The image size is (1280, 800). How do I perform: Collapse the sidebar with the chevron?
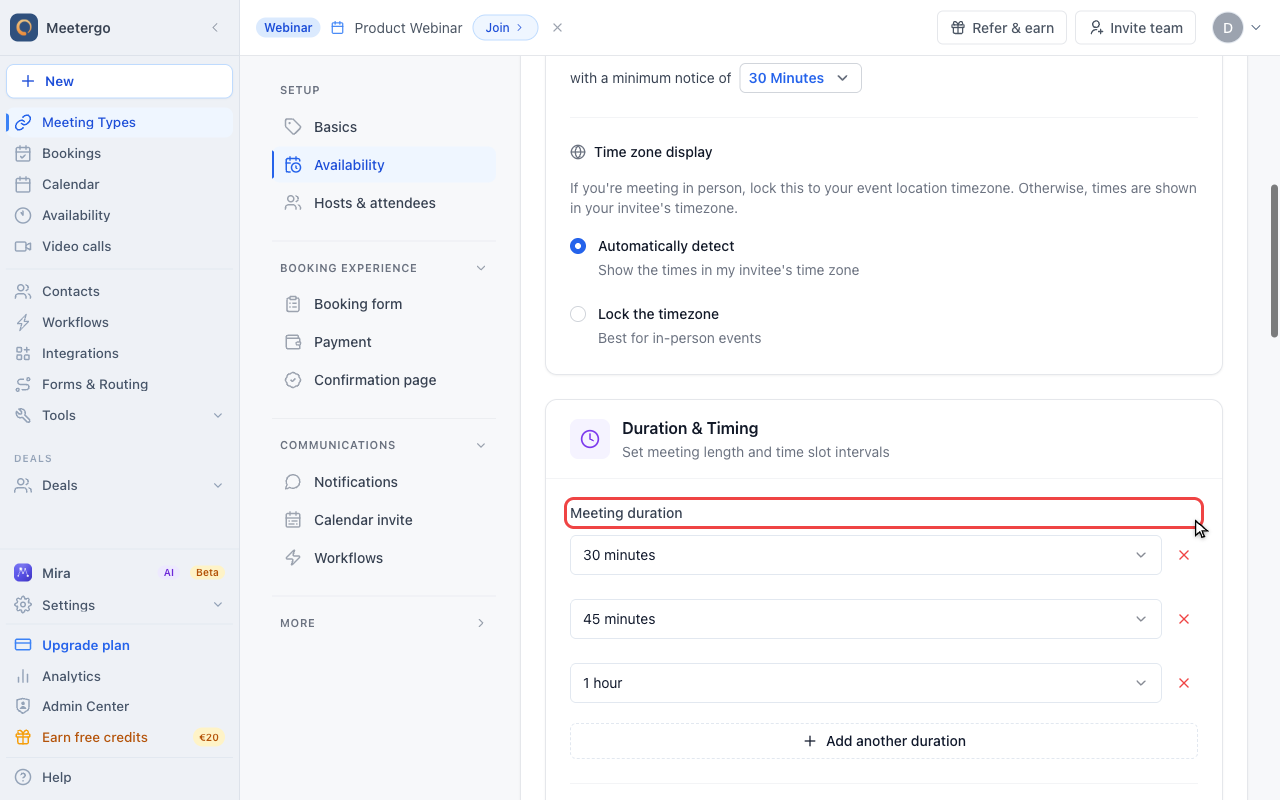[215, 28]
